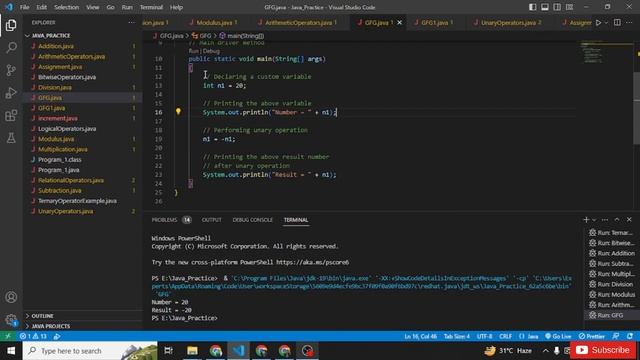Toggle the Primary Side Bar layout icon
The image size is (640, 360).
point(533,7)
